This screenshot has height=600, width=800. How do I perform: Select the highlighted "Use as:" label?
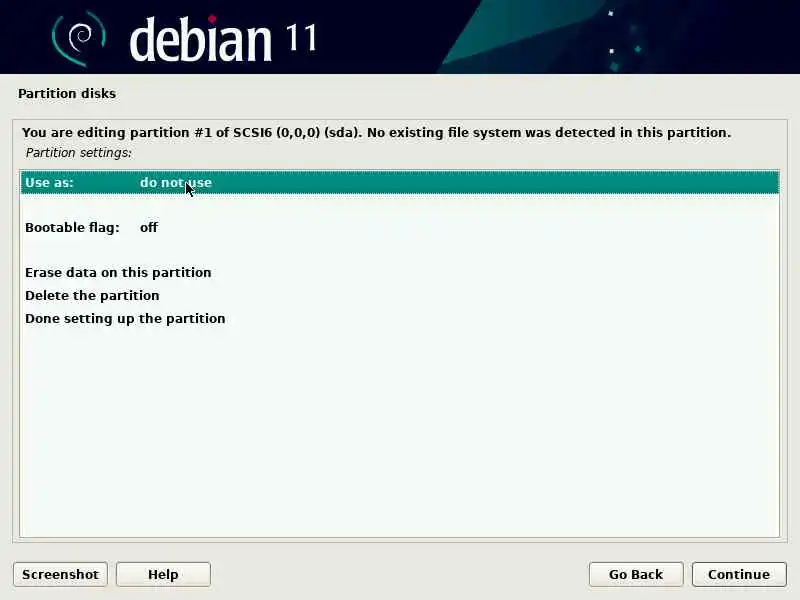49,182
